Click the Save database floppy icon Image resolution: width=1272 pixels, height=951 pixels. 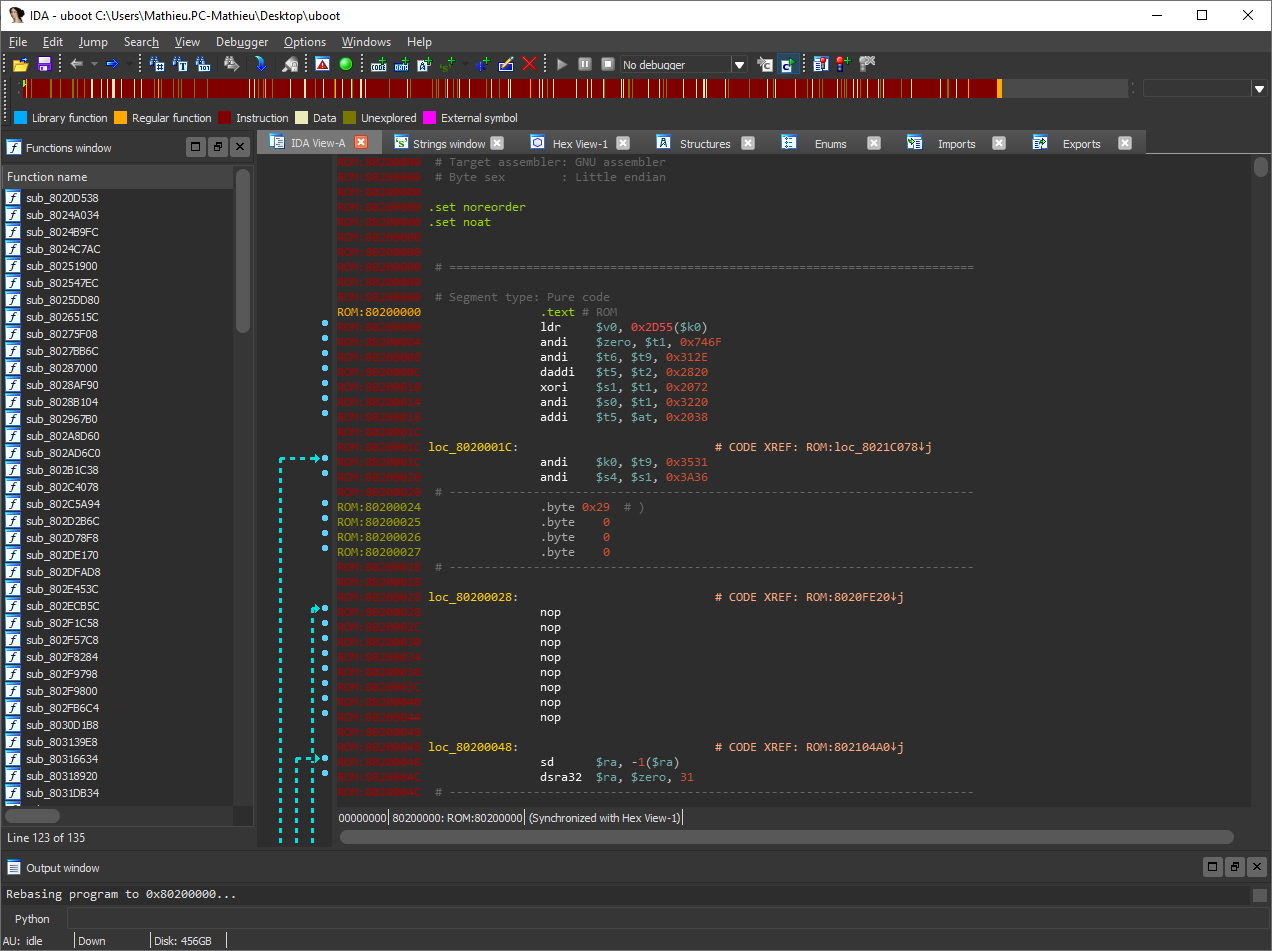(44, 64)
